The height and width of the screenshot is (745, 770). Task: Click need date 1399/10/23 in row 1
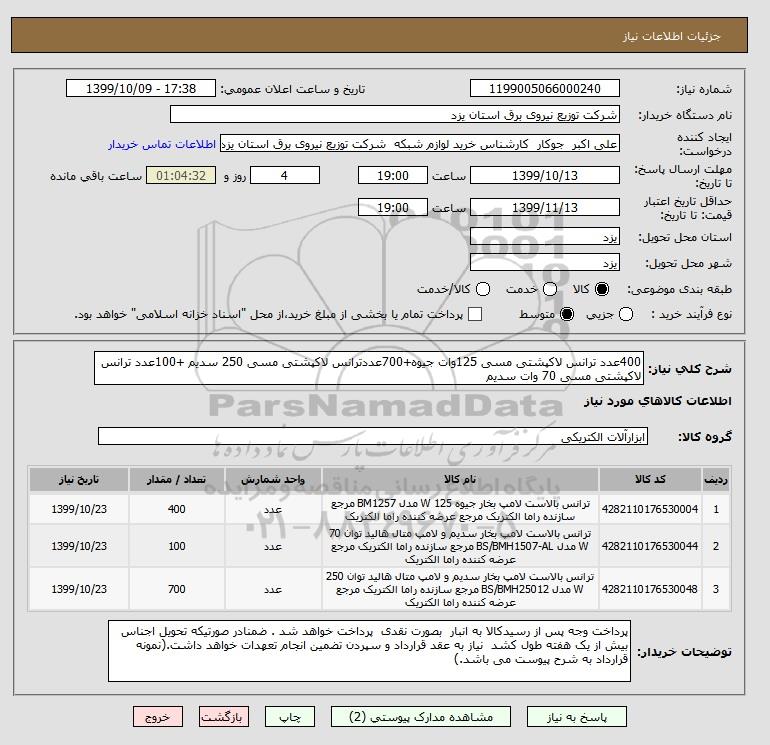tap(79, 509)
